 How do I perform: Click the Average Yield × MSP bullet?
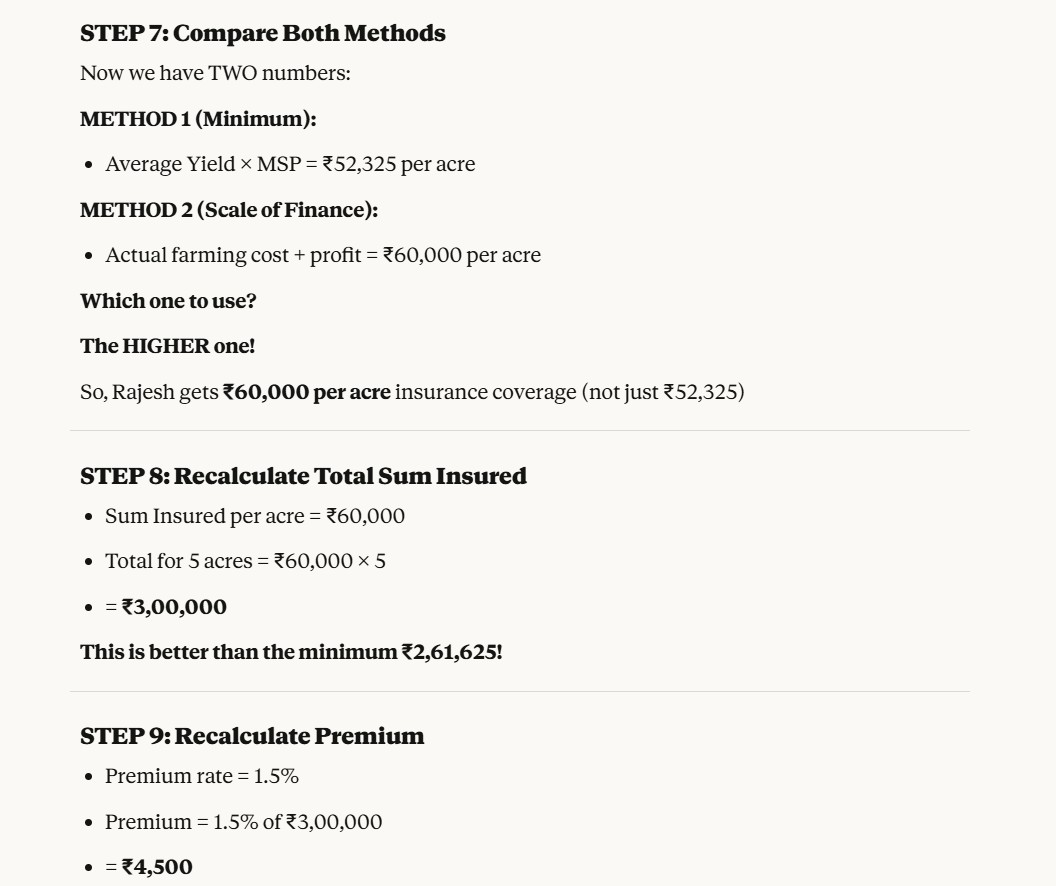point(290,164)
